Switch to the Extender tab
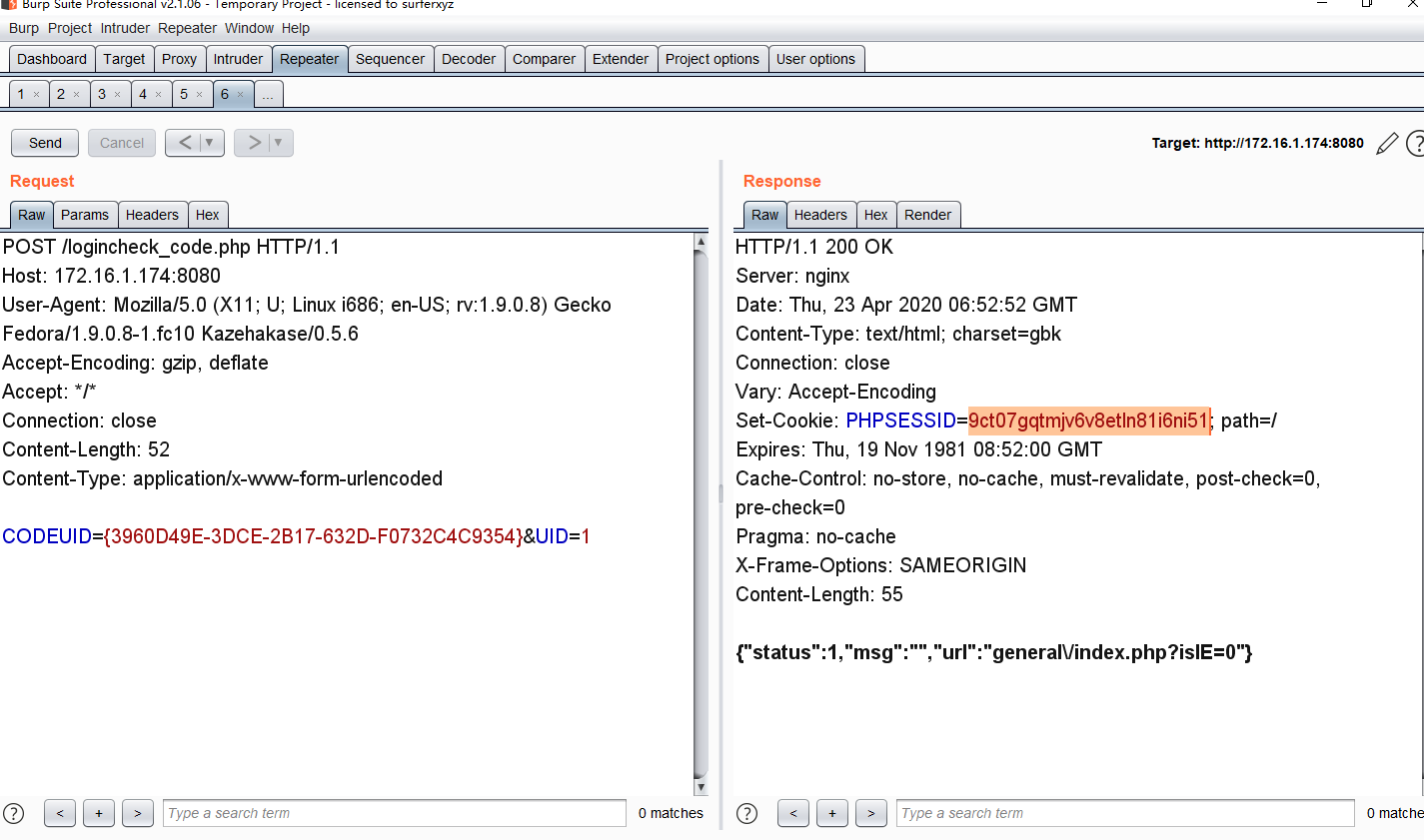 click(x=621, y=59)
